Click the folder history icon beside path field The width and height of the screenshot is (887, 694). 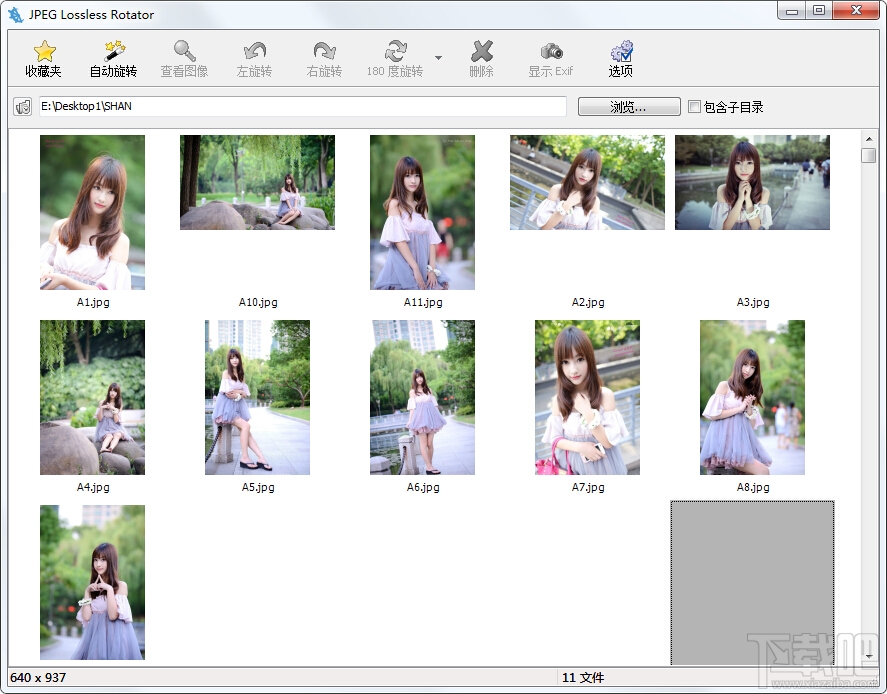(23, 106)
